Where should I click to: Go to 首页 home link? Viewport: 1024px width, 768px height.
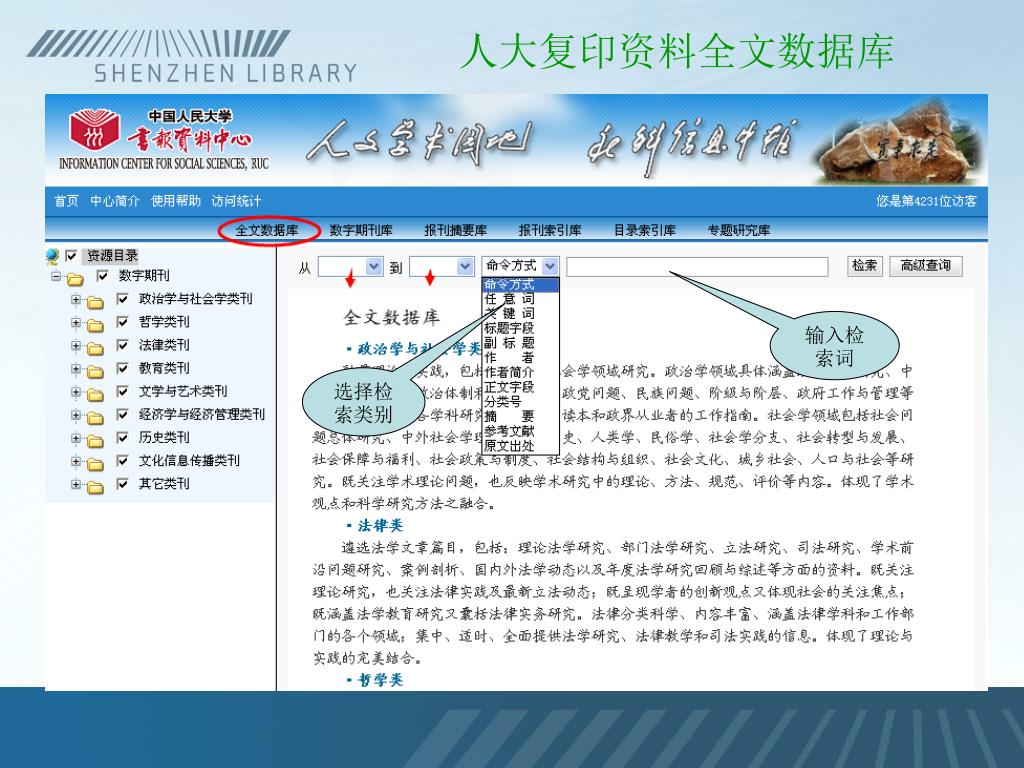coord(66,201)
